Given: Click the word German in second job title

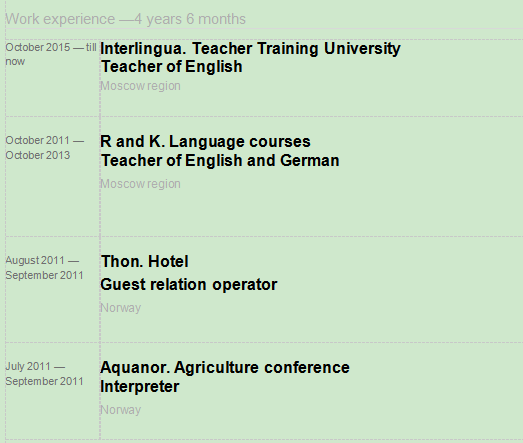Looking at the screenshot, I should click(310, 160).
